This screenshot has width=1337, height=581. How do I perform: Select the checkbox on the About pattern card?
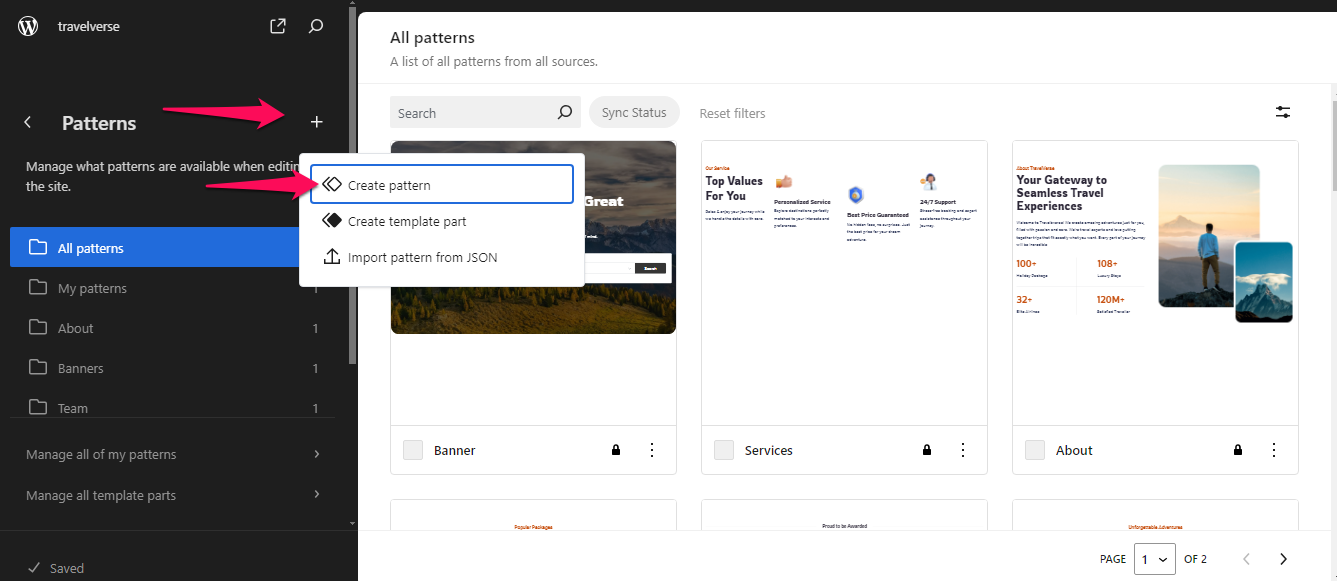[x=1034, y=450]
